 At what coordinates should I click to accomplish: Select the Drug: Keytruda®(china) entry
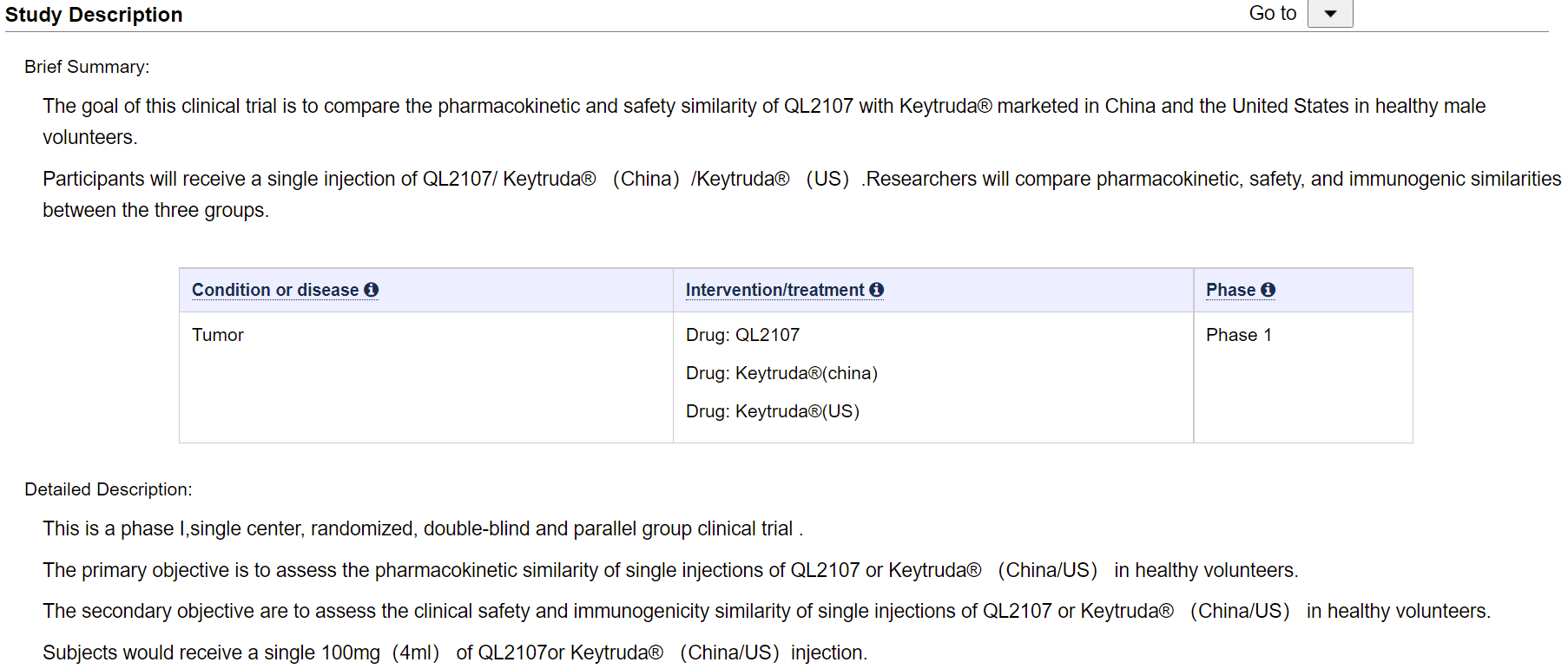781,373
